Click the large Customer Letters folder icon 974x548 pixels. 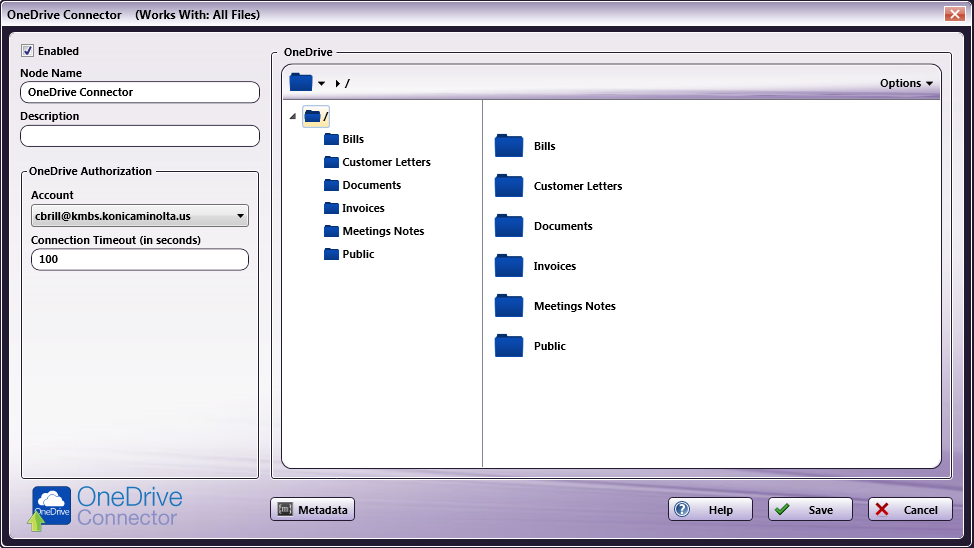pos(509,186)
